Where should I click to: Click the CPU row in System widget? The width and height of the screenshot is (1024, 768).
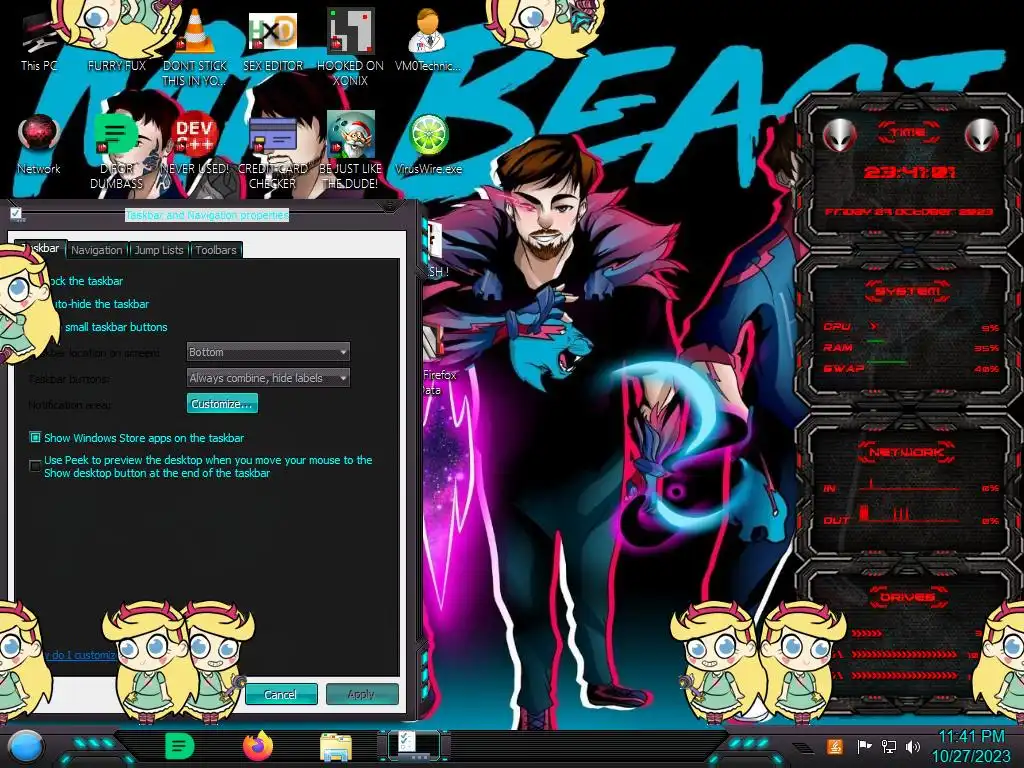point(910,327)
